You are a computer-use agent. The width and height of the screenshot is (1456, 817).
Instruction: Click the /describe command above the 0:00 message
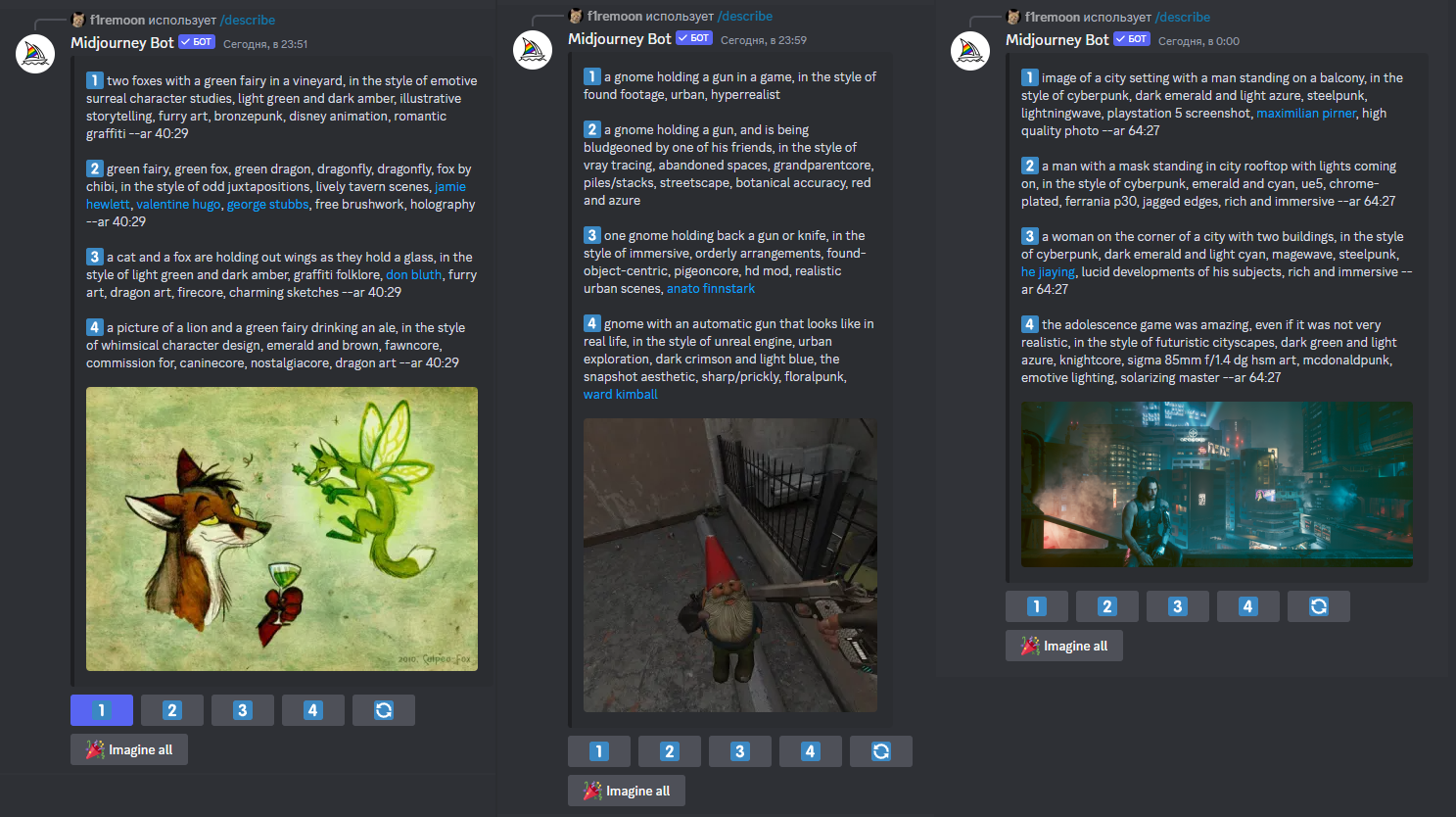pyautogui.click(x=1183, y=17)
